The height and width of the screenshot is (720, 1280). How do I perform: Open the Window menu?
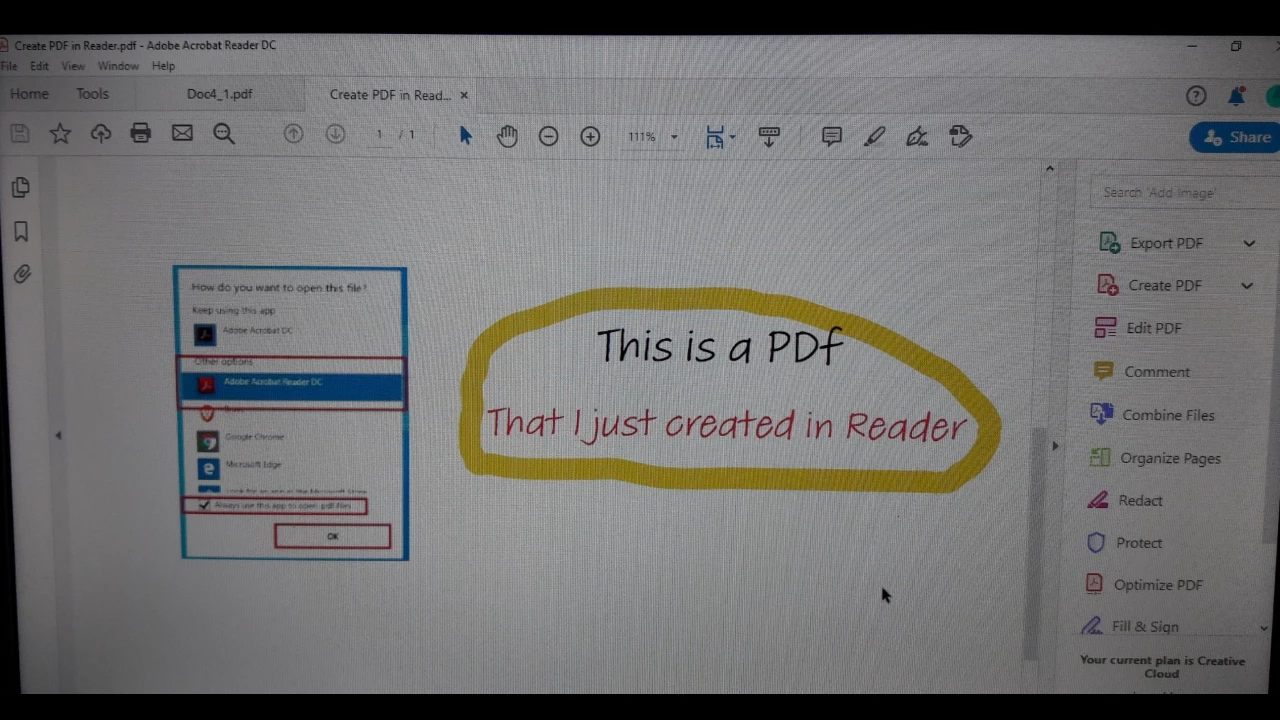click(118, 66)
